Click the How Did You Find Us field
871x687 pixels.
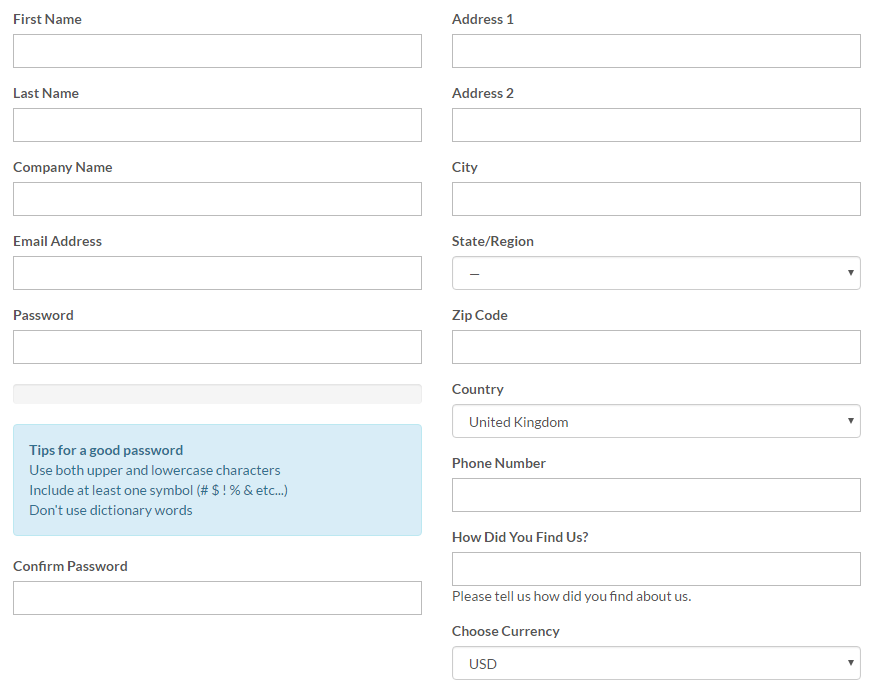pyautogui.click(x=656, y=569)
